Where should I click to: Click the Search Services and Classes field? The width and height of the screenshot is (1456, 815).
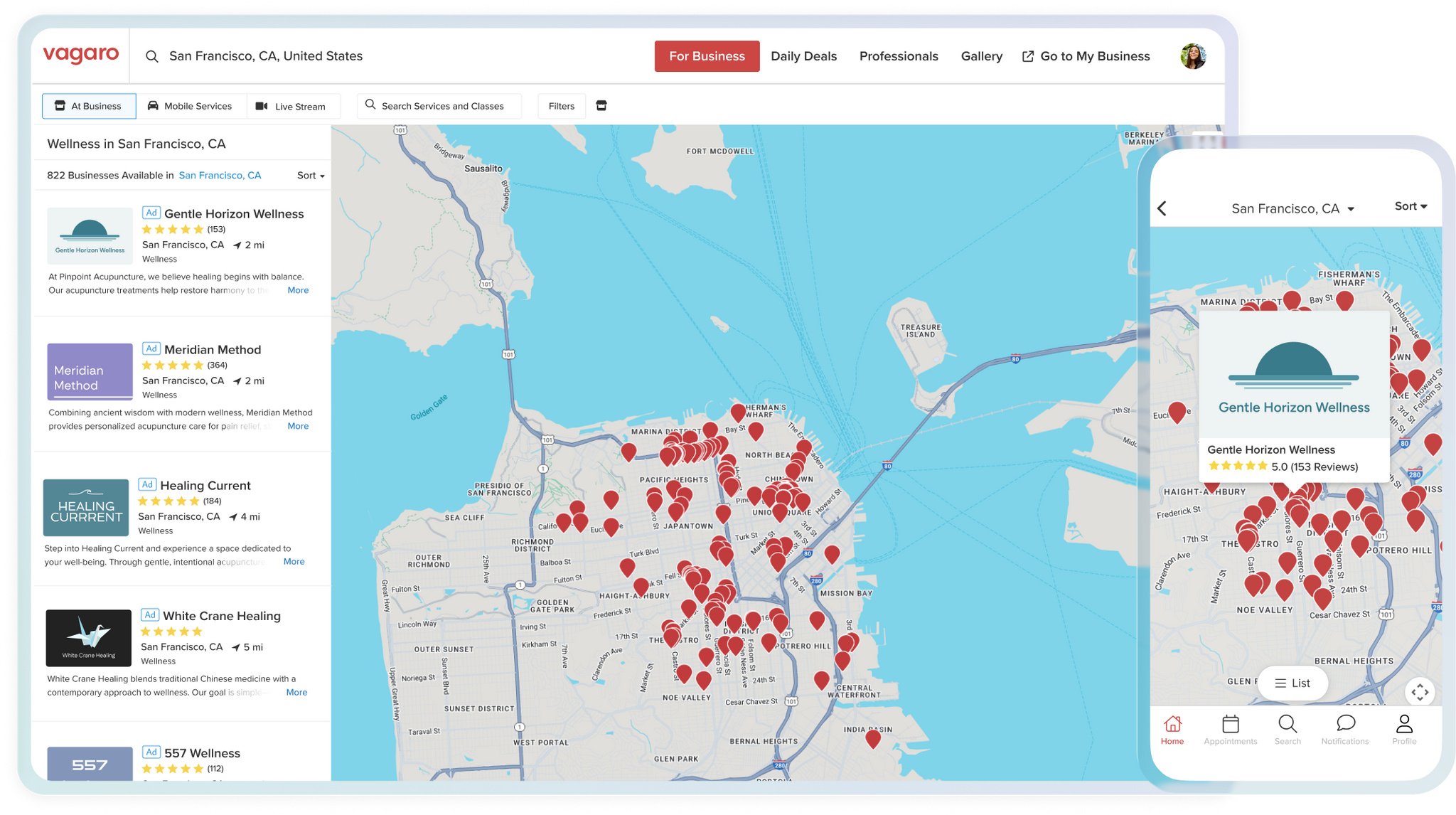pyautogui.click(x=439, y=106)
